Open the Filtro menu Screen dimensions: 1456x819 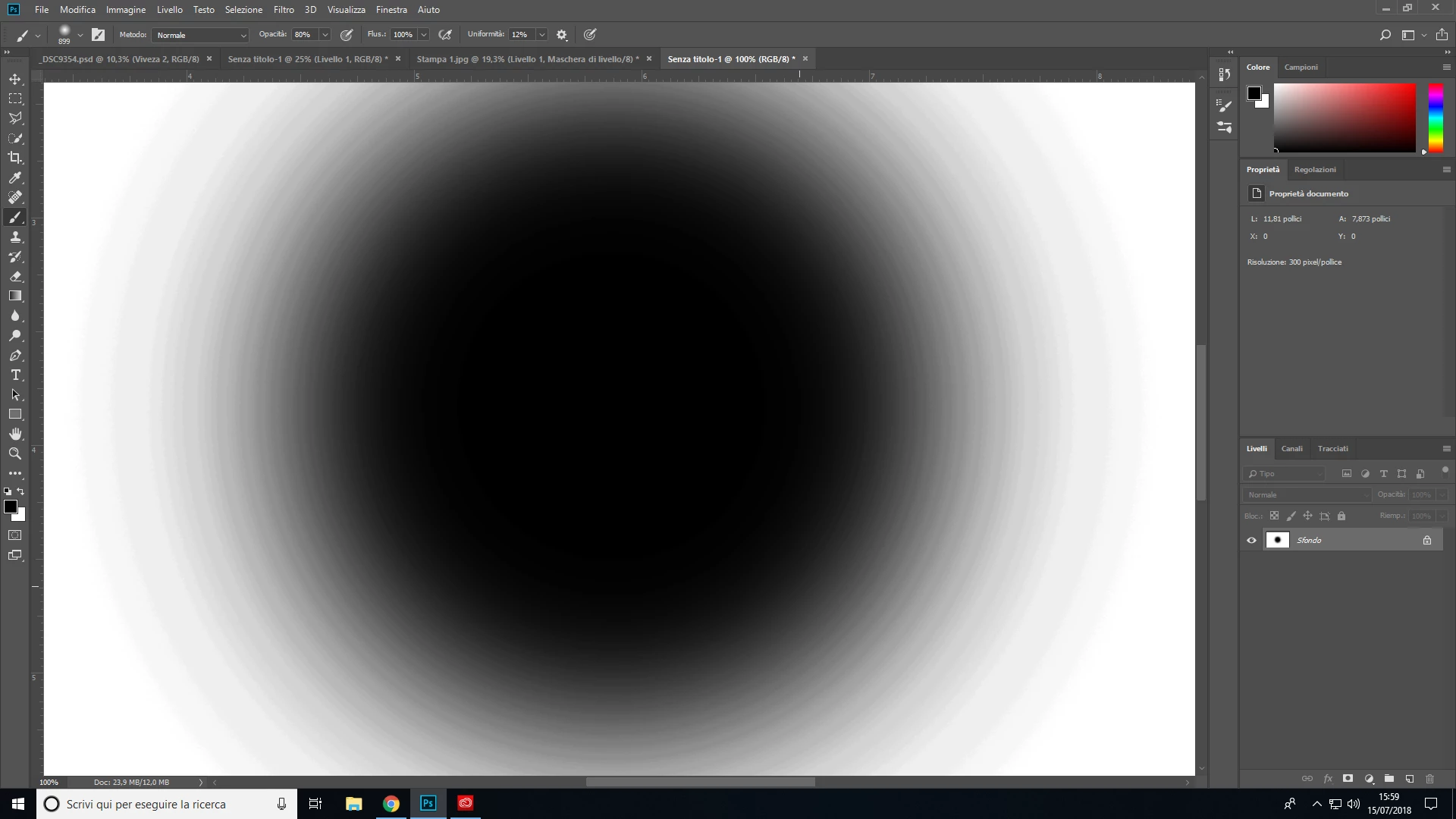(x=284, y=10)
